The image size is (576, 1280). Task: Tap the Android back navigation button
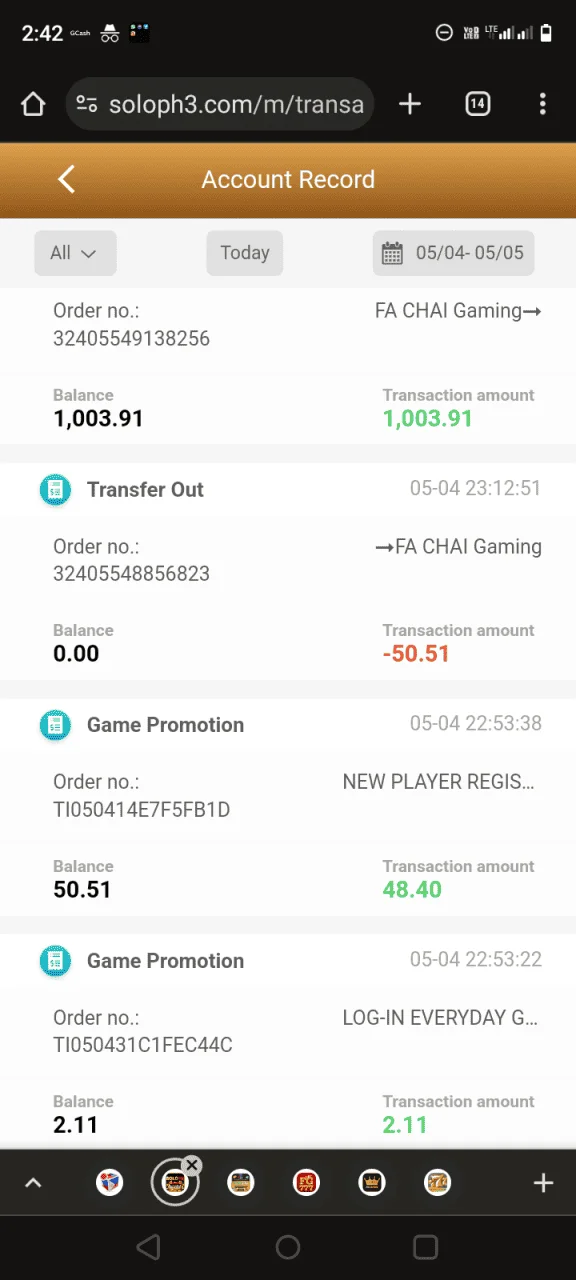click(x=148, y=1247)
